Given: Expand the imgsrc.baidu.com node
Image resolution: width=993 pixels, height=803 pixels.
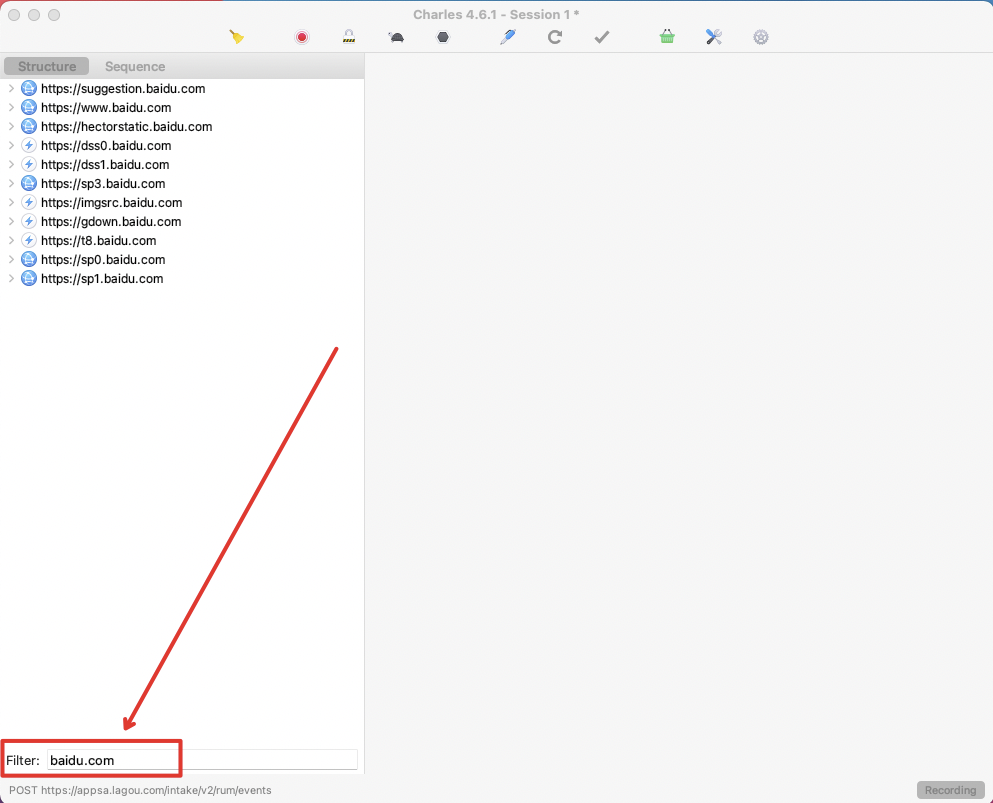Looking at the screenshot, I should [11, 203].
